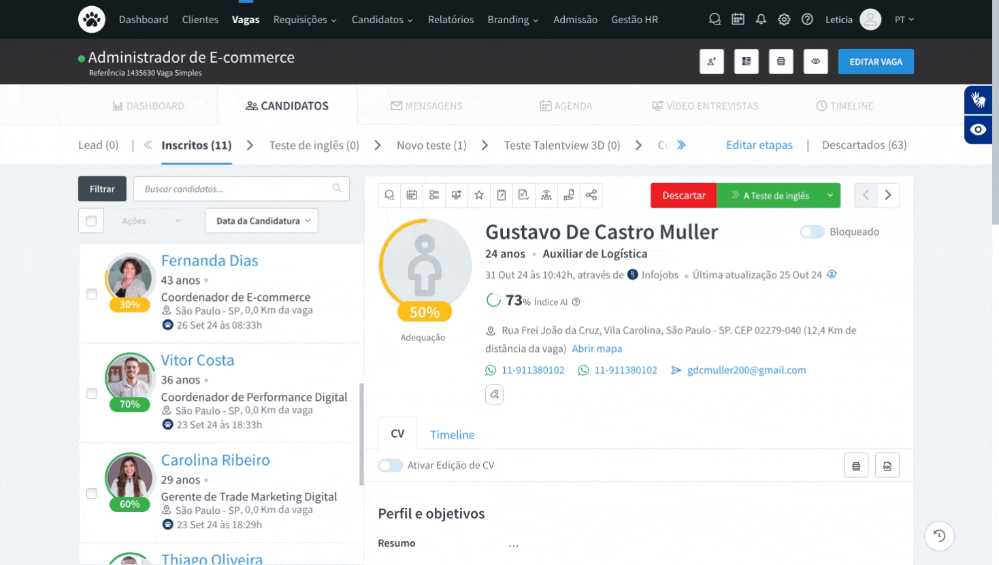Open the Abrir mapa link

pyautogui.click(x=597, y=348)
